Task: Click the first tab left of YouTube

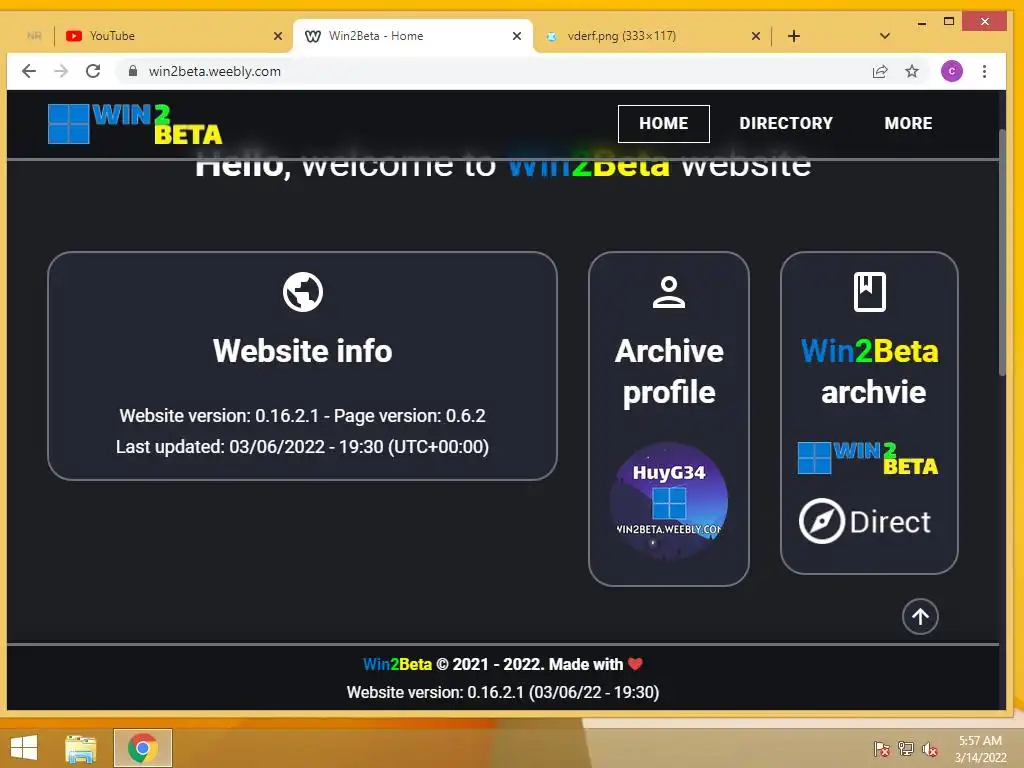Action: [34, 36]
